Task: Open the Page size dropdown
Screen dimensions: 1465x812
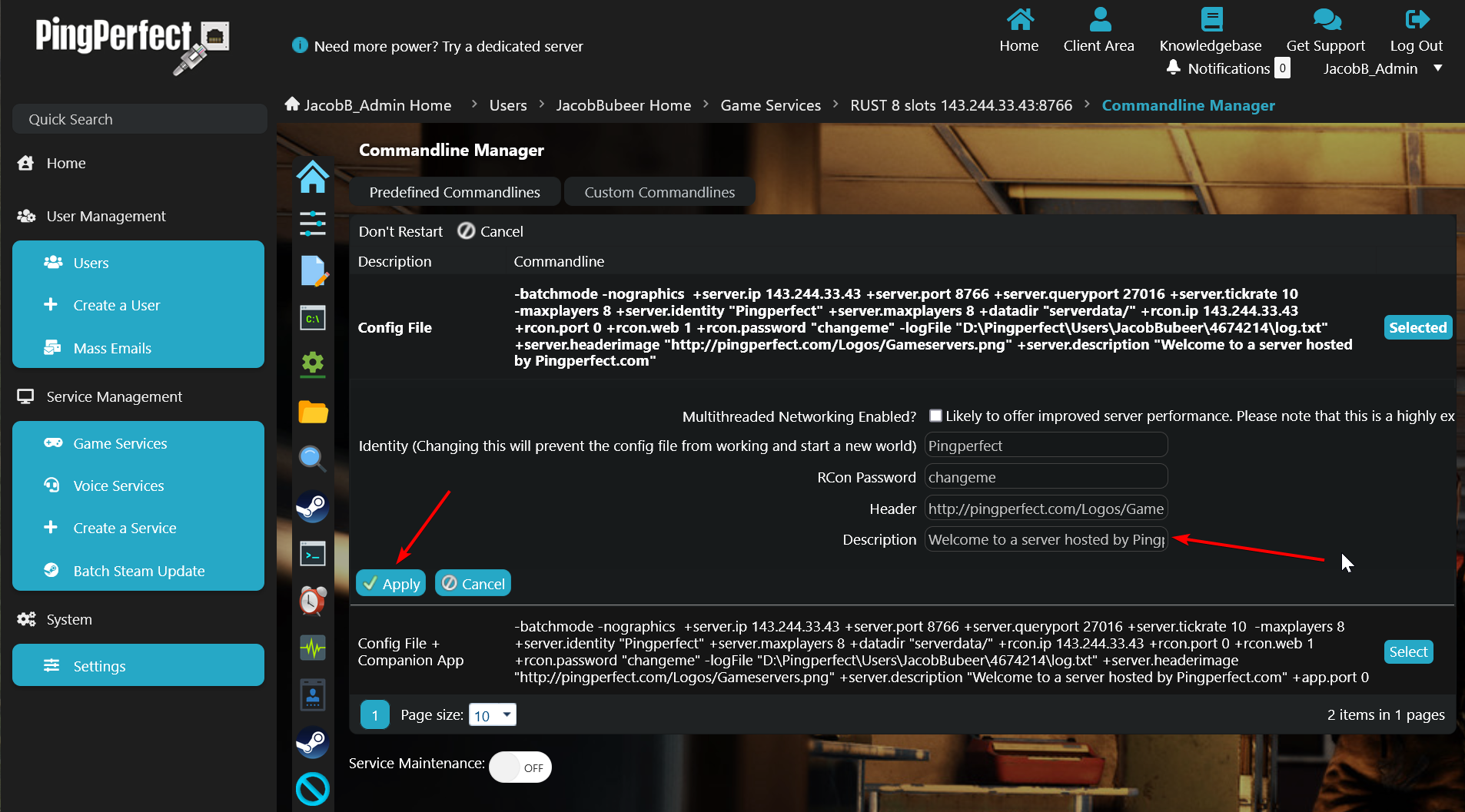Action: pos(493,715)
